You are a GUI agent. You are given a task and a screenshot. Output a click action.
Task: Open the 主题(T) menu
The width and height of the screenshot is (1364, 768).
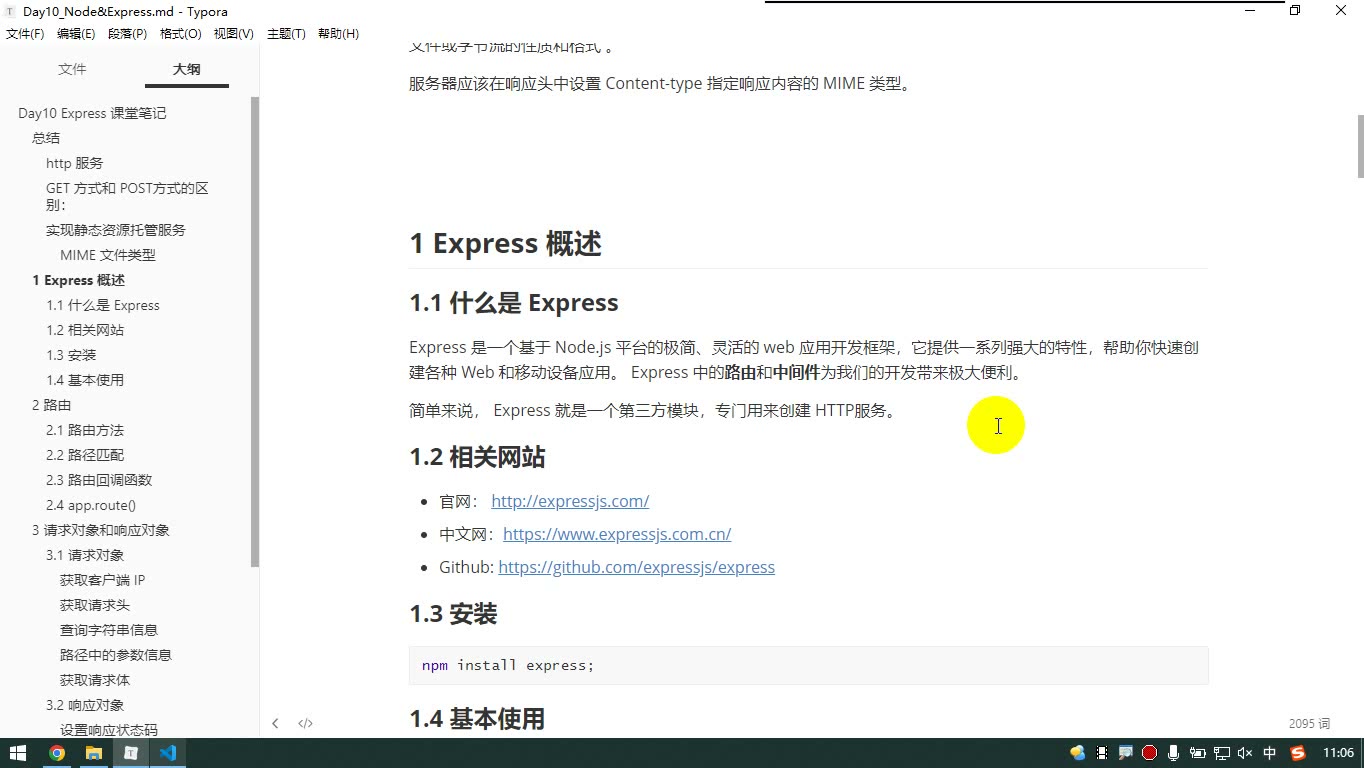coord(286,34)
